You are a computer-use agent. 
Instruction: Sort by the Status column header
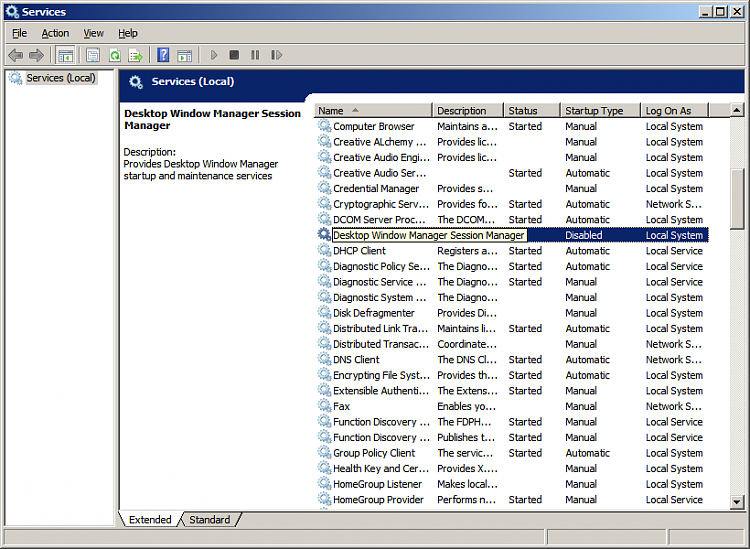[x=531, y=110]
